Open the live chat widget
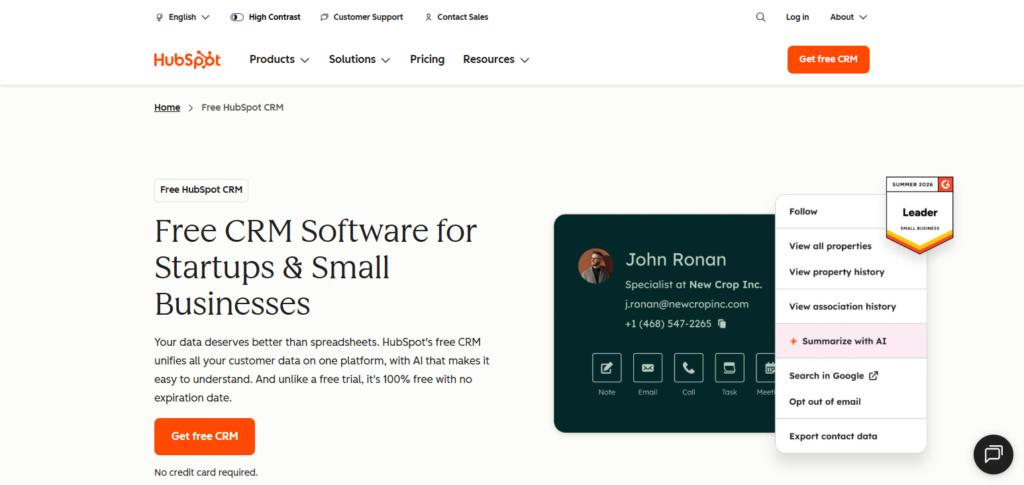The width and height of the screenshot is (1024, 485). click(x=993, y=454)
